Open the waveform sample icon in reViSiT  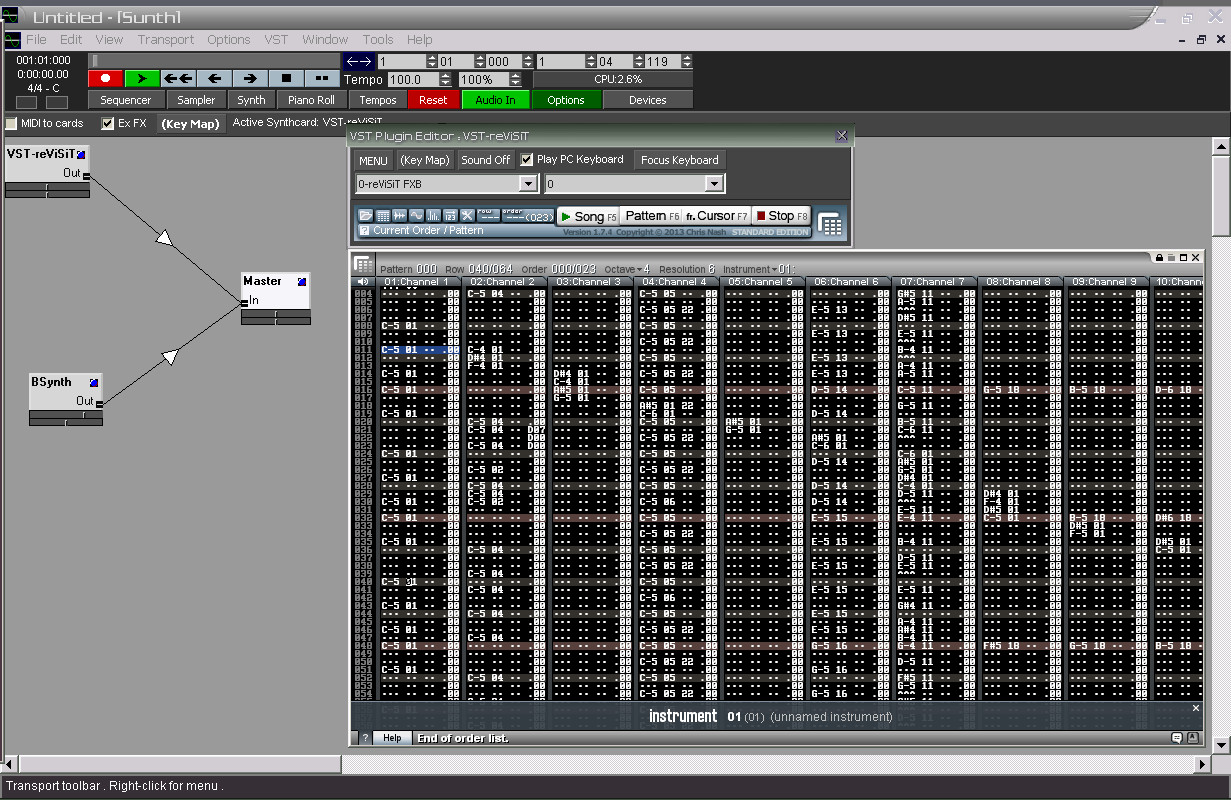tap(416, 216)
